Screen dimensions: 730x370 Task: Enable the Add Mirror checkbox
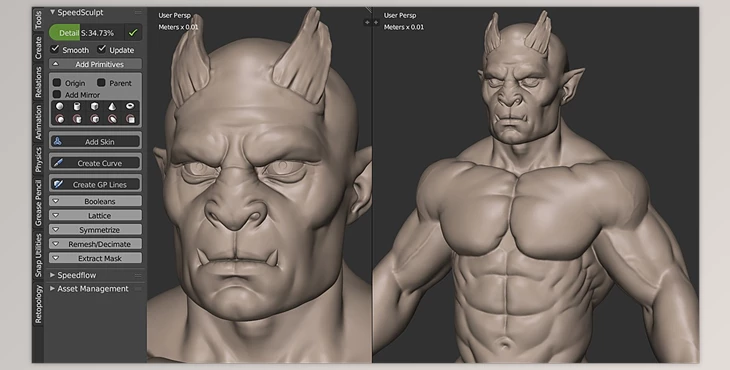tap(57, 94)
